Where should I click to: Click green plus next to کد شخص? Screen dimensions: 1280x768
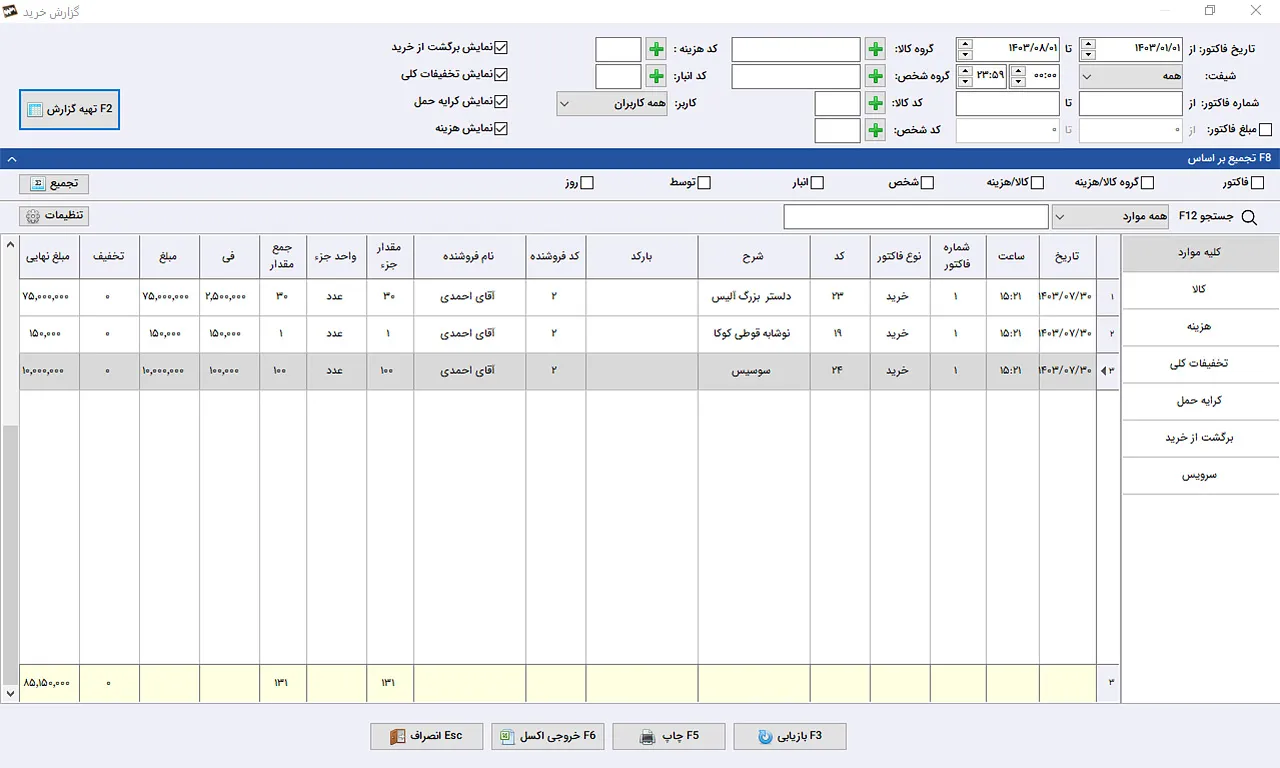[x=875, y=131]
